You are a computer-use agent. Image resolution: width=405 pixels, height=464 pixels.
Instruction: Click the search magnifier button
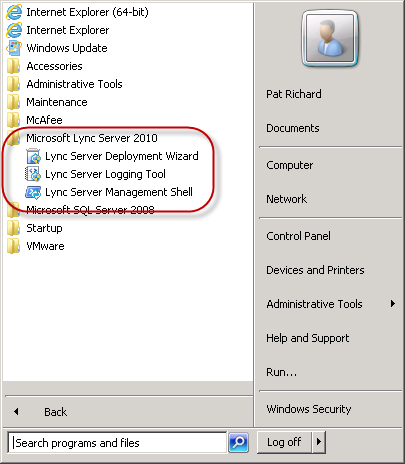coord(238,442)
